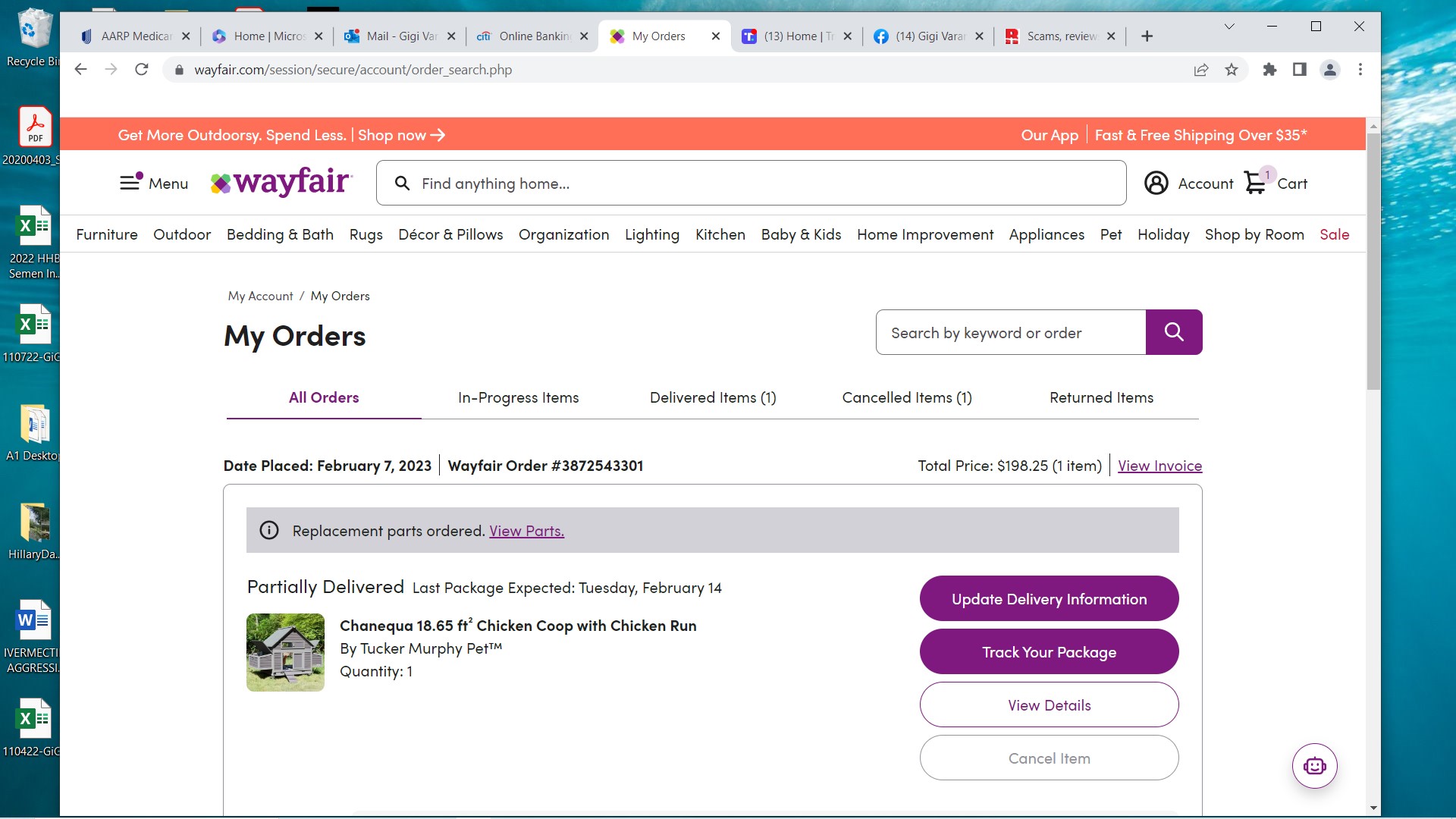Switch to the Home | Microsoft tab
This screenshot has height=819, width=1456.
[x=268, y=36]
